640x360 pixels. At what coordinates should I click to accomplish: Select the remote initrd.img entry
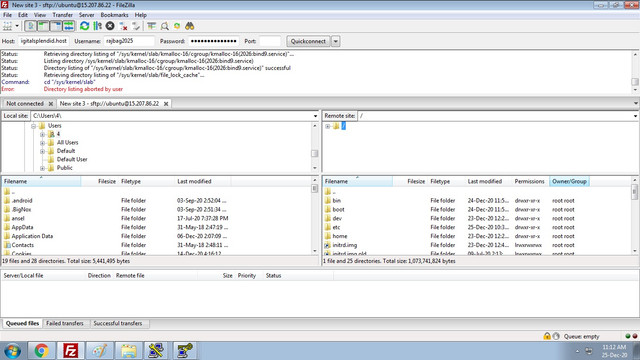pos(344,245)
